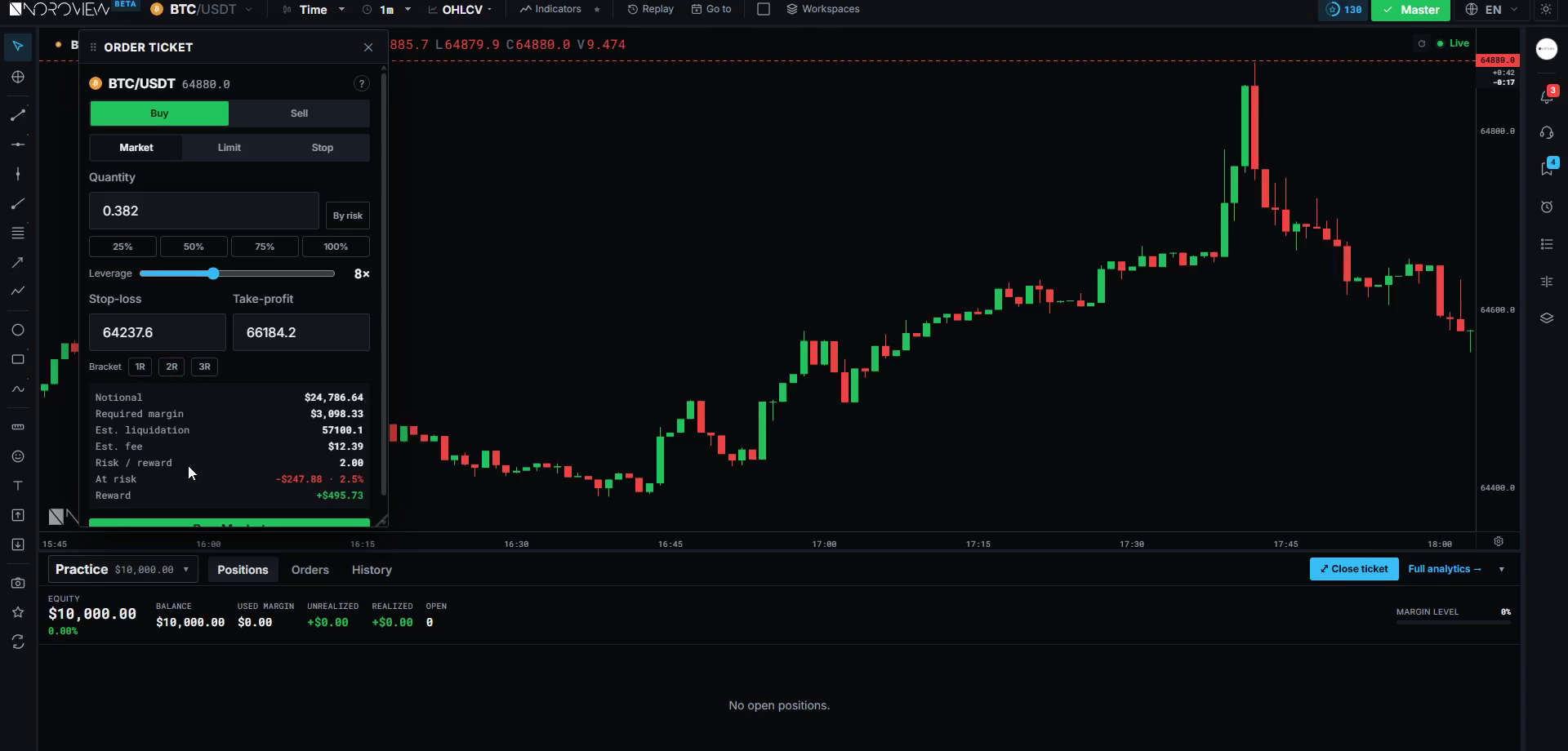Click the Stop-loss price field
The height and width of the screenshot is (751, 1568).
(x=158, y=332)
